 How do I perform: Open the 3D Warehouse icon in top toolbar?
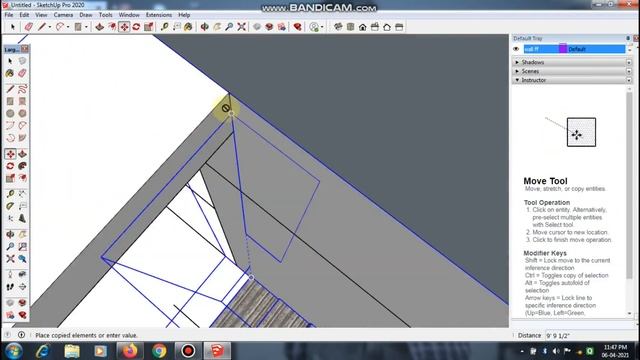[x=269, y=27]
